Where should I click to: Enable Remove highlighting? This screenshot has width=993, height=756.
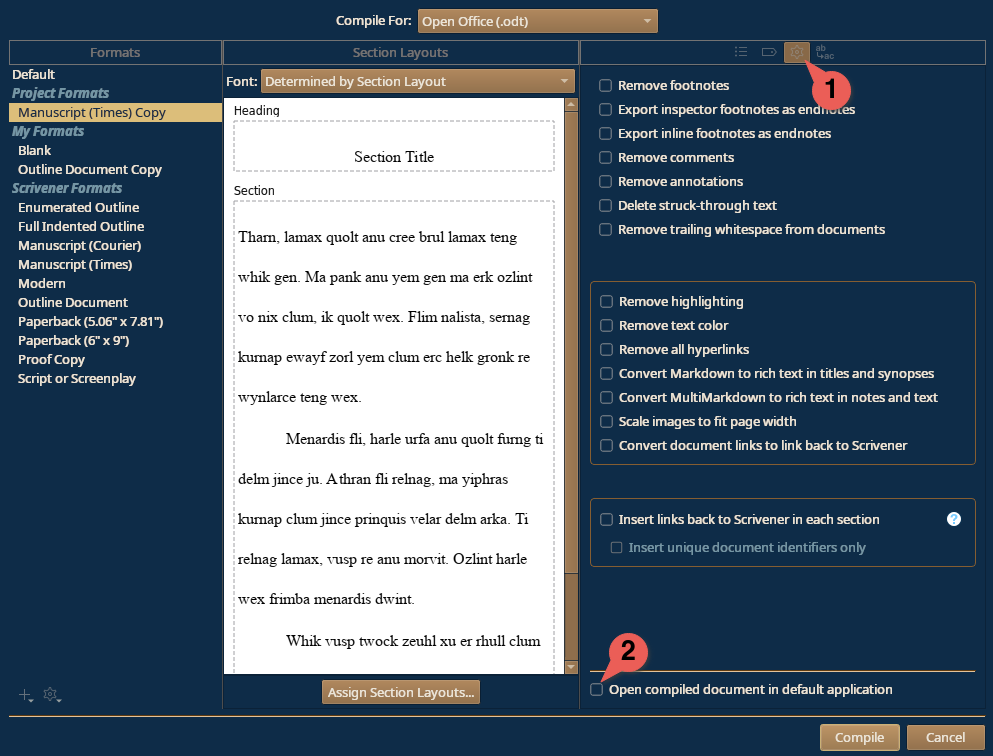[x=606, y=301]
